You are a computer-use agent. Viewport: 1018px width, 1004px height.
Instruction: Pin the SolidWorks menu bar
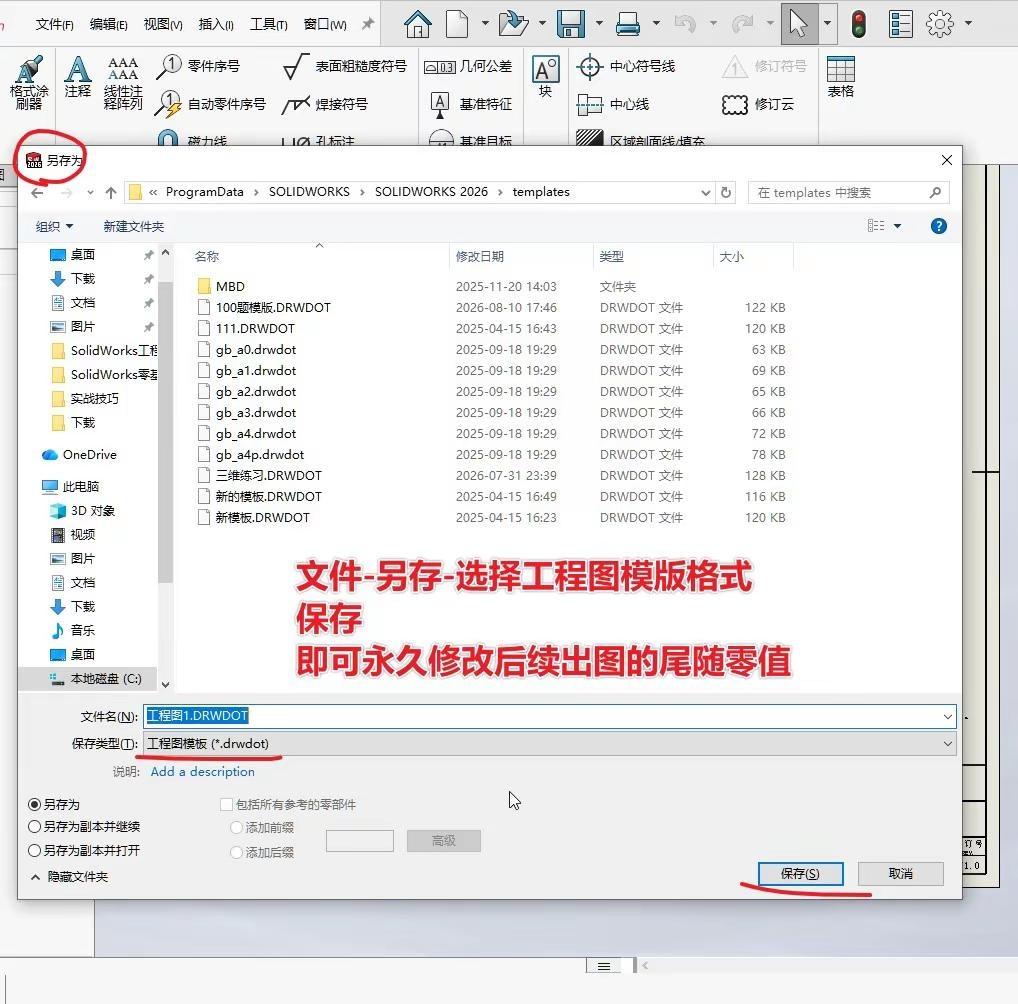[x=367, y=24]
